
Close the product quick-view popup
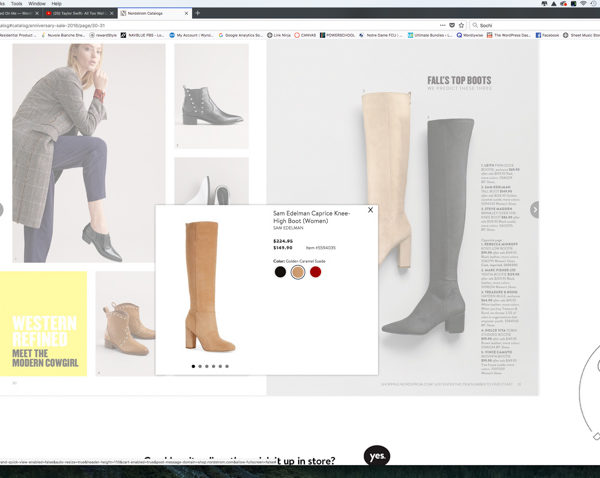coord(370,210)
